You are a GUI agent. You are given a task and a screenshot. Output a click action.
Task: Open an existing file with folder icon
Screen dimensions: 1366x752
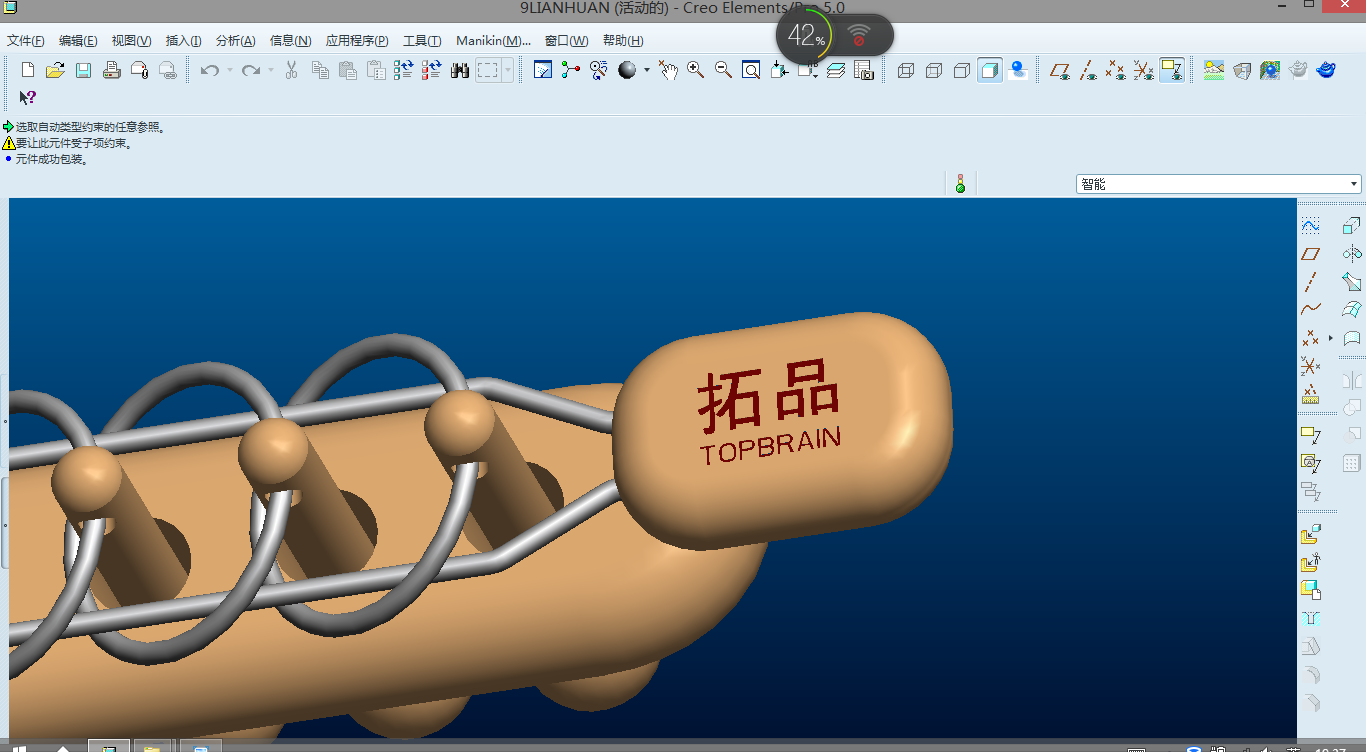(x=55, y=70)
